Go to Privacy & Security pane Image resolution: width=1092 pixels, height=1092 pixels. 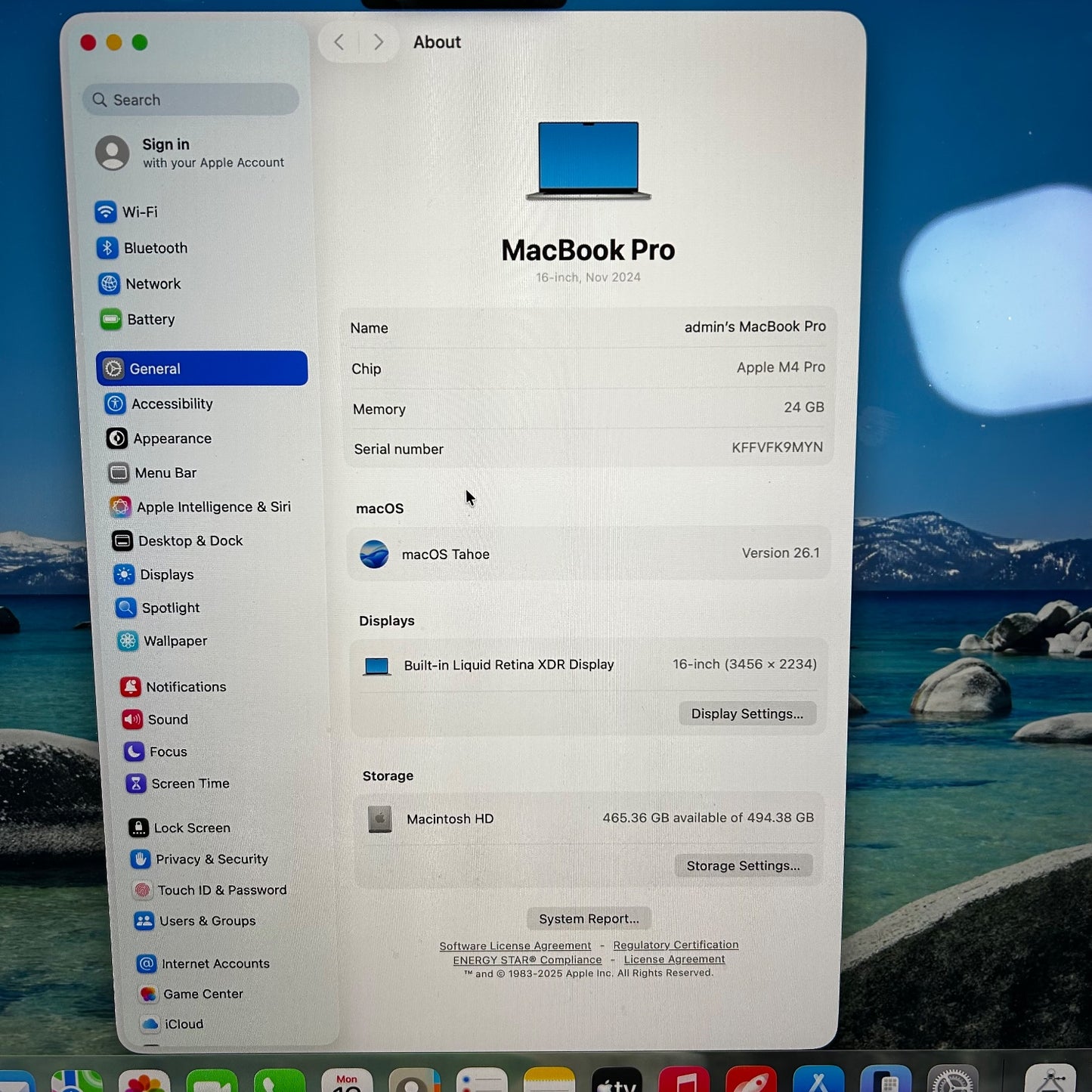[x=212, y=859]
